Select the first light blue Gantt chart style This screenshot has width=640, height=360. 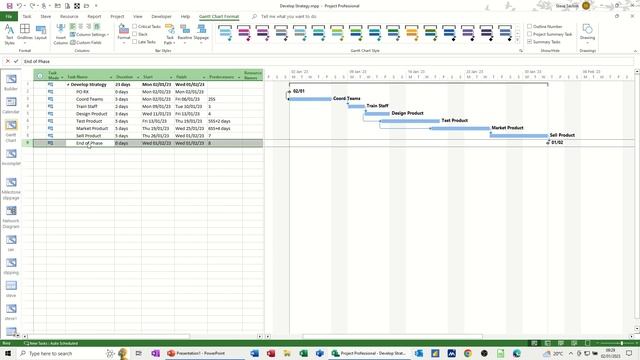point(225,33)
